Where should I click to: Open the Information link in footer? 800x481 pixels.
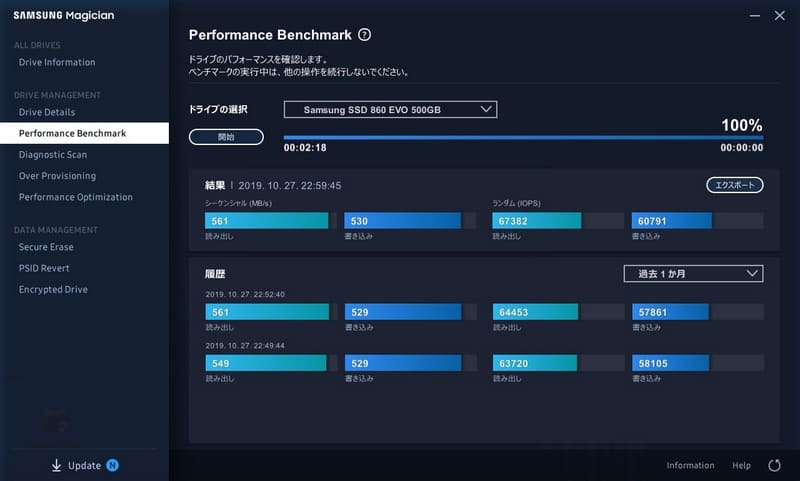click(690, 465)
